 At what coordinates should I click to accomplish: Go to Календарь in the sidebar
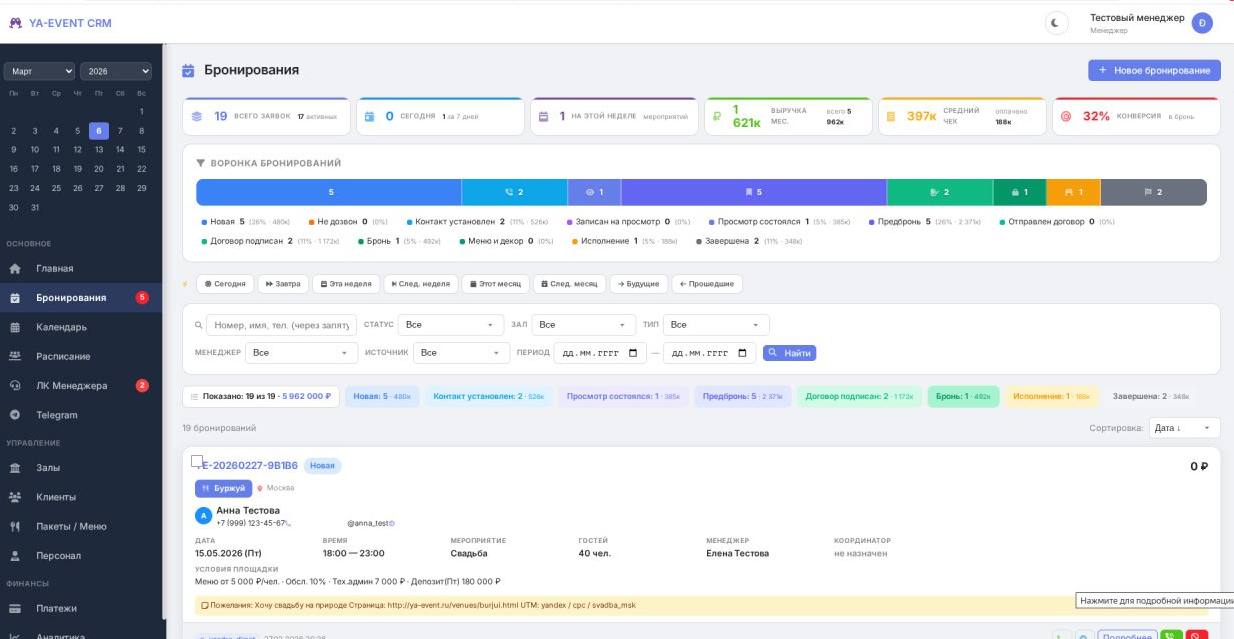point(61,327)
